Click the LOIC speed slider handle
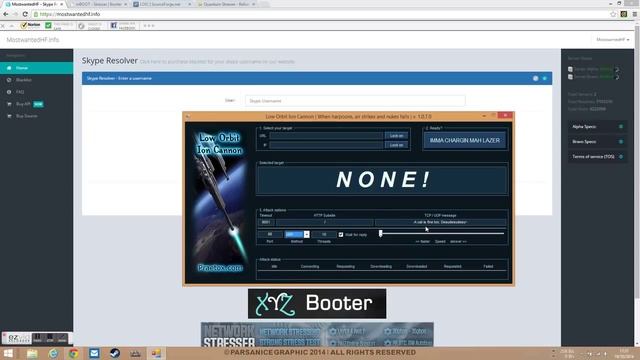 pos(380,233)
